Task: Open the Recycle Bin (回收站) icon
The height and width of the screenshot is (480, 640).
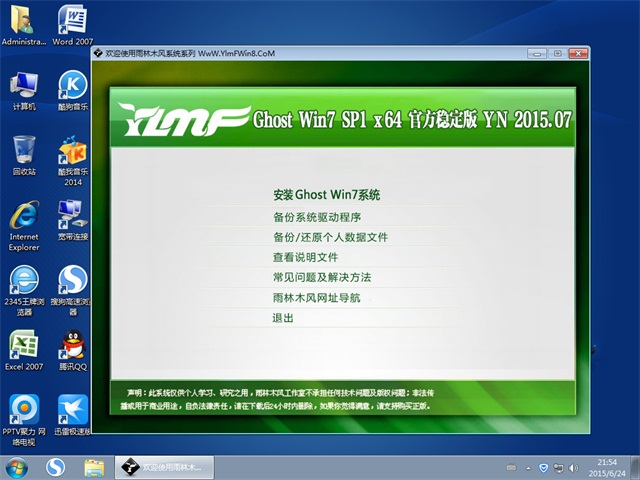Action: pyautogui.click(x=24, y=152)
